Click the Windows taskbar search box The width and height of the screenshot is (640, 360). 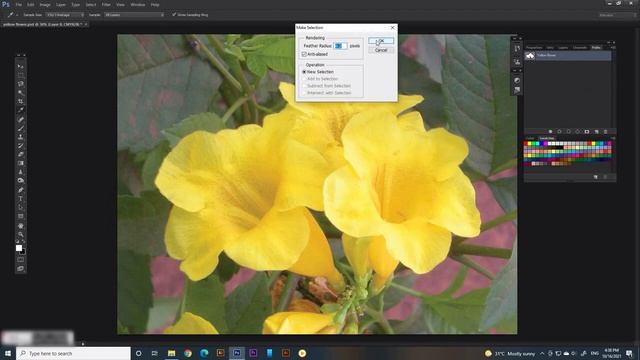click(x=73, y=353)
